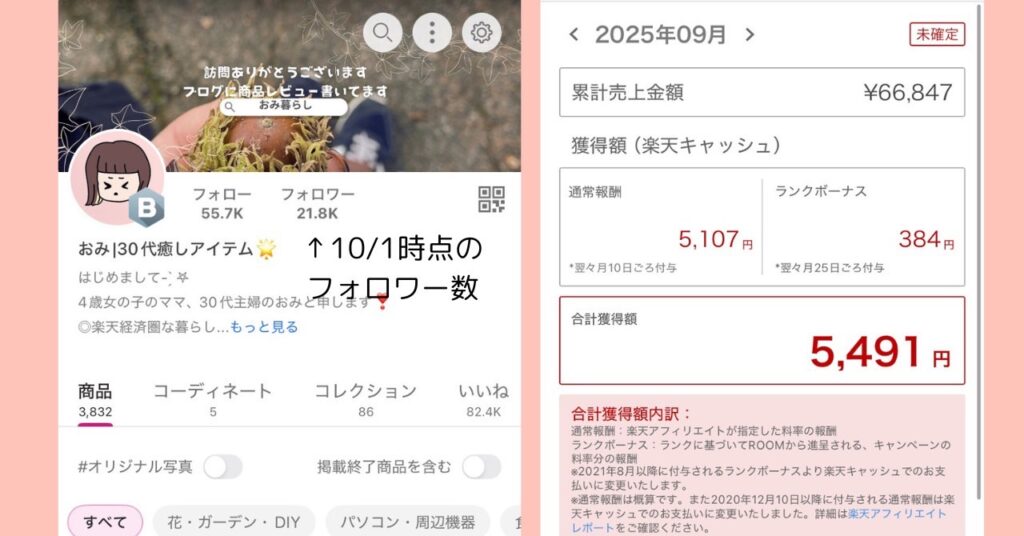Open search with the magnifier icon
This screenshot has width=1024, height=536.
click(383, 32)
